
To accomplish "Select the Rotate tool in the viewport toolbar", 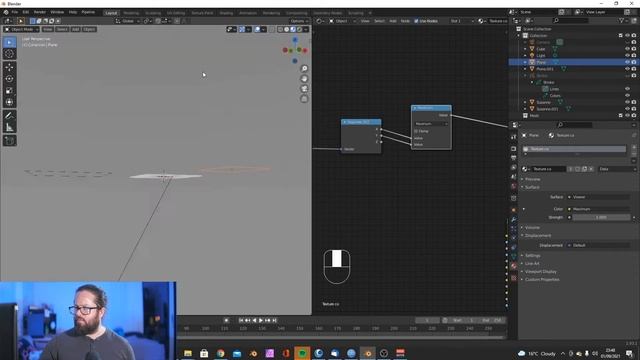I will tap(9, 79).
